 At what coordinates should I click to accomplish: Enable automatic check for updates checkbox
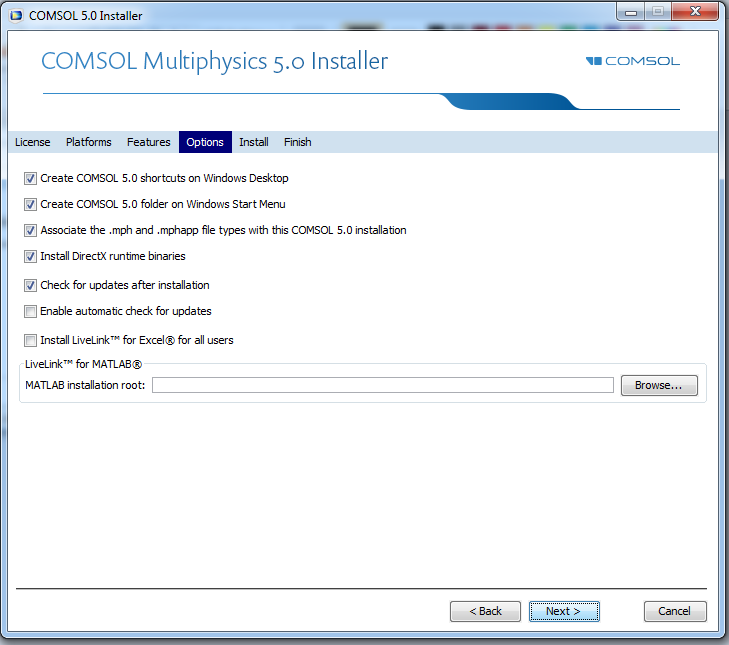coord(30,312)
